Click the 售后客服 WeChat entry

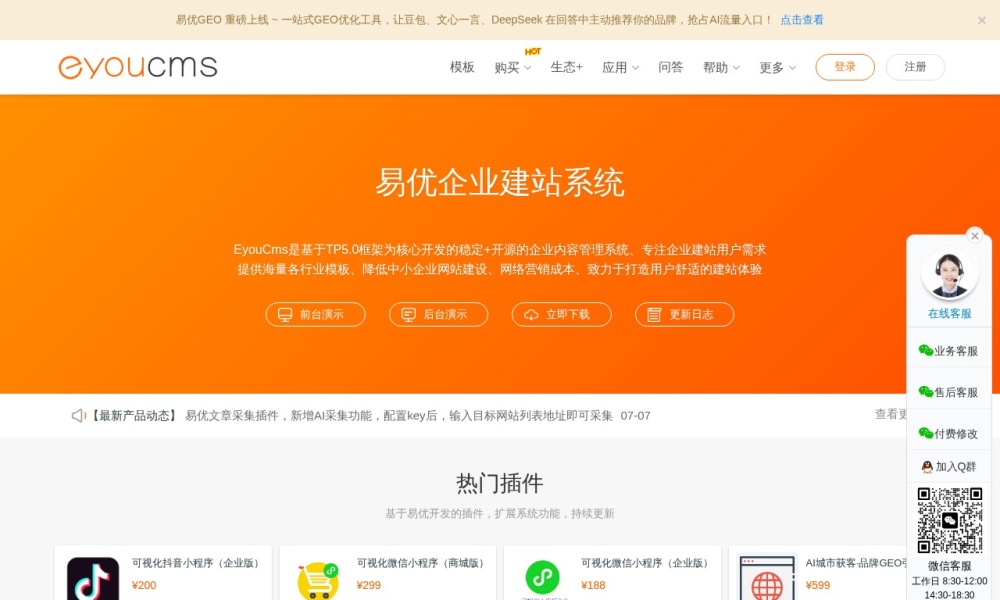coord(948,392)
